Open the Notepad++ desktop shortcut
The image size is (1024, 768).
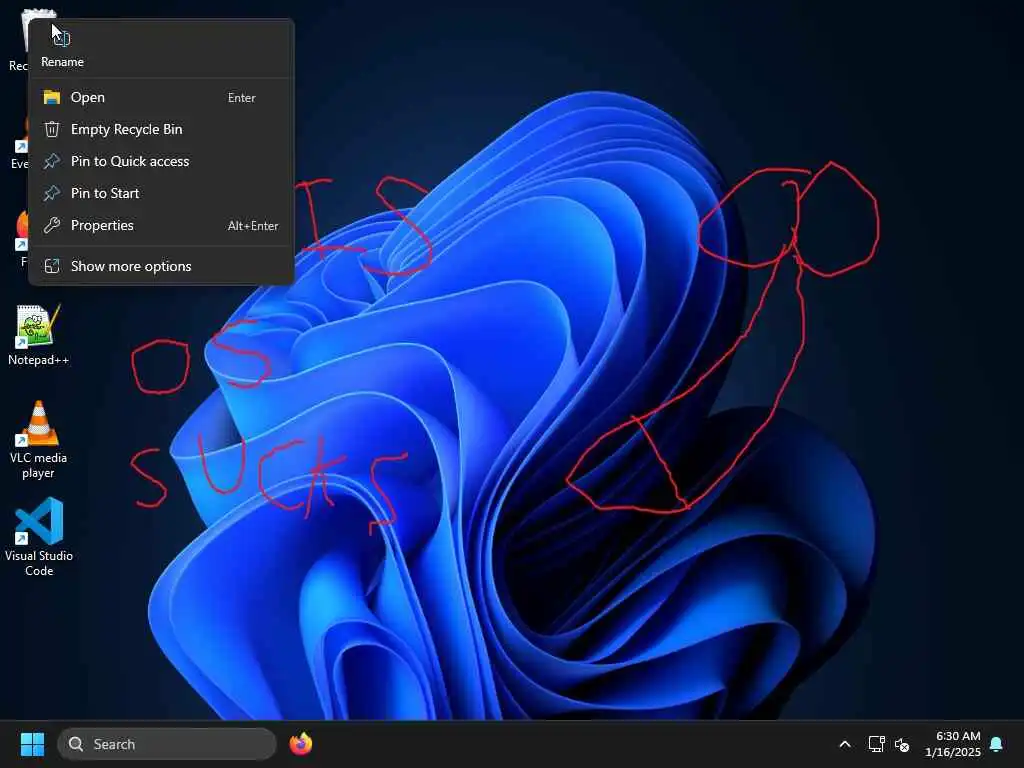(38, 335)
